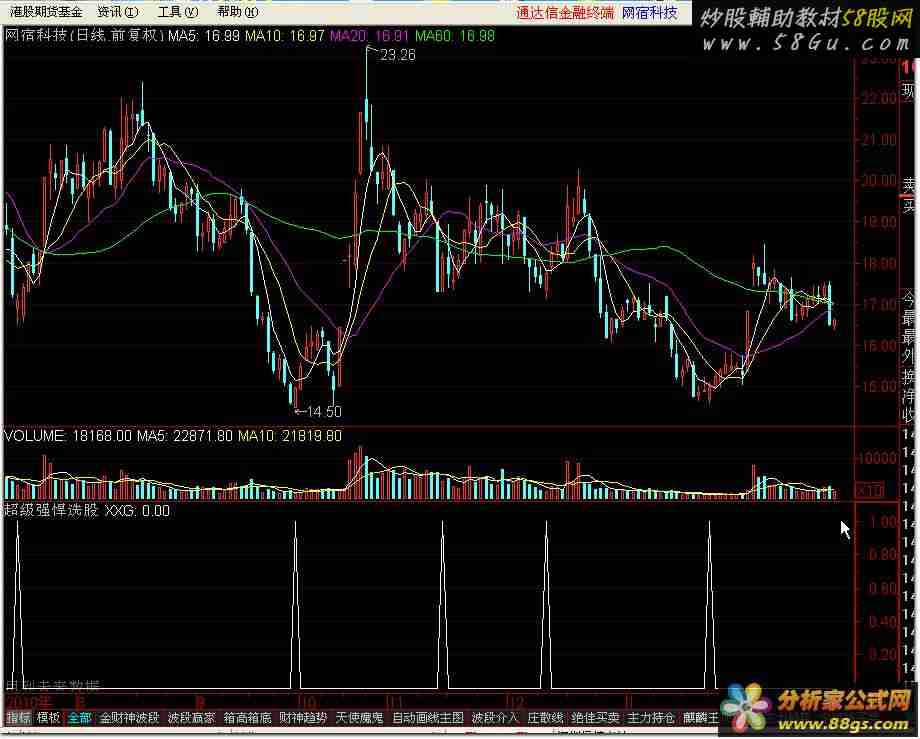Switch to 箱高箱底 indicator tab
The height and width of the screenshot is (739, 920).
point(247,717)
